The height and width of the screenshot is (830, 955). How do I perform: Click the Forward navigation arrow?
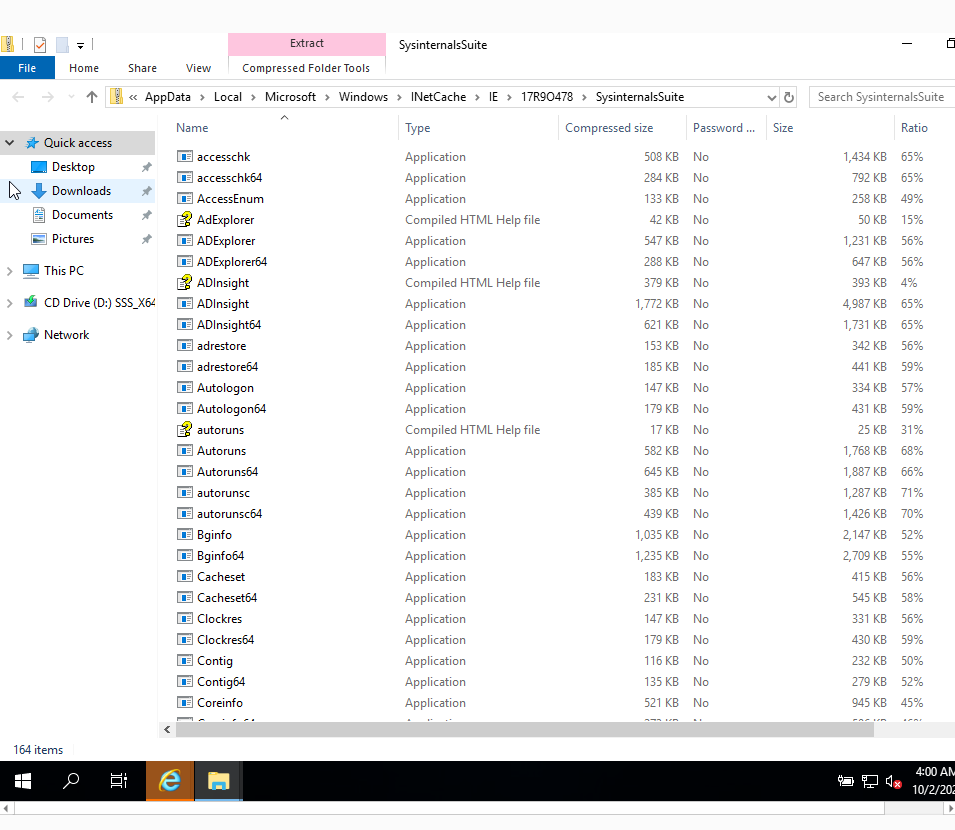pos(48,97)
